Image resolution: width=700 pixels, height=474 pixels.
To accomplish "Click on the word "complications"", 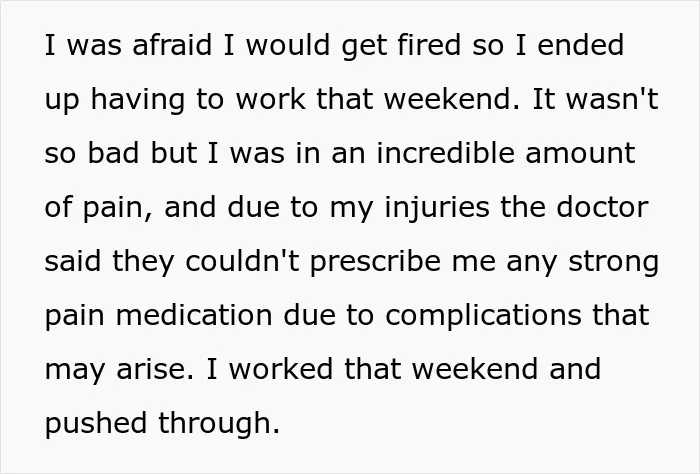I will 483,315.
